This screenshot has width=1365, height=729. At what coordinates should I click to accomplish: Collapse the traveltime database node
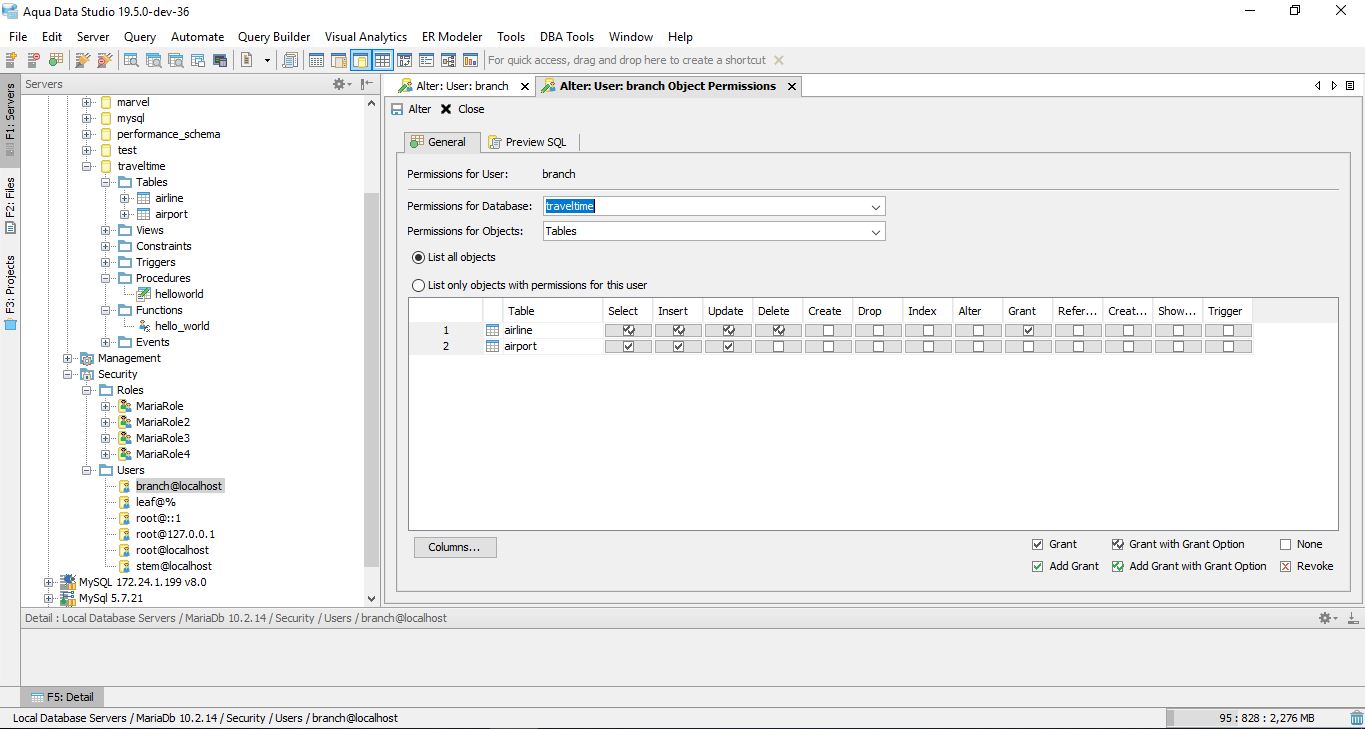click(87, 166)
